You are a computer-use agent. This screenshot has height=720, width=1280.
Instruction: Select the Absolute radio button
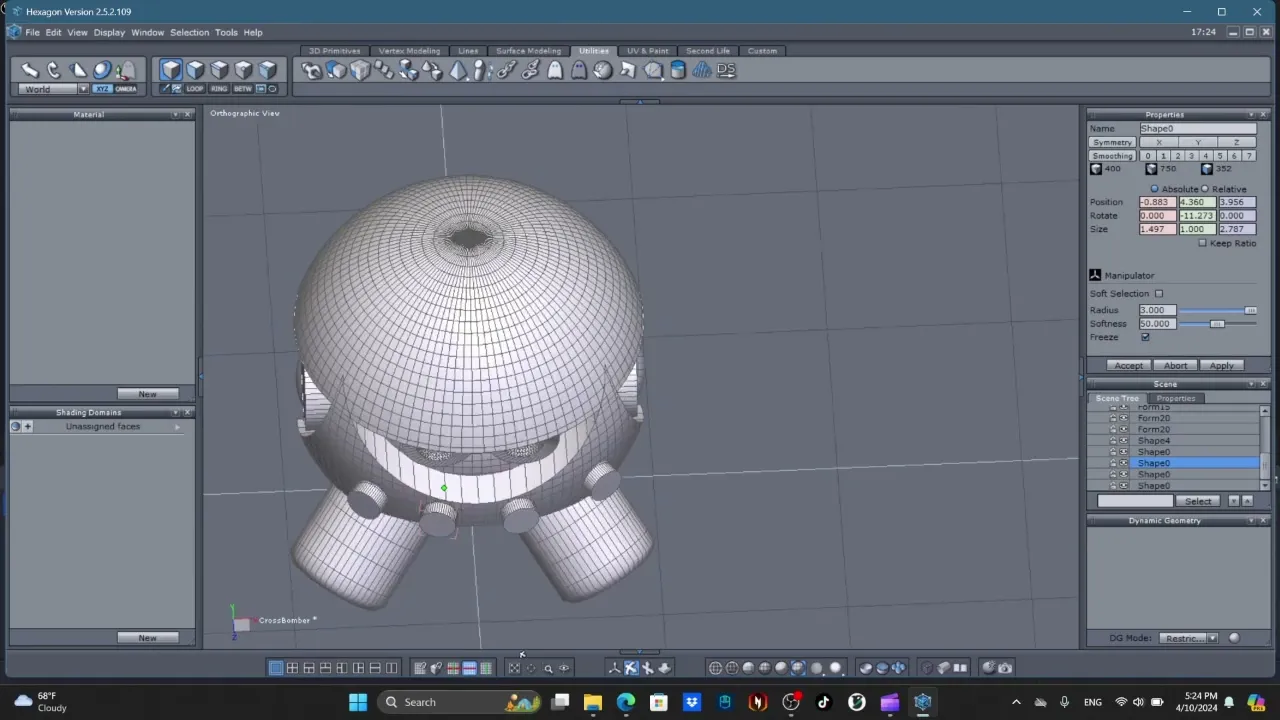click(x=1155, y=189)
